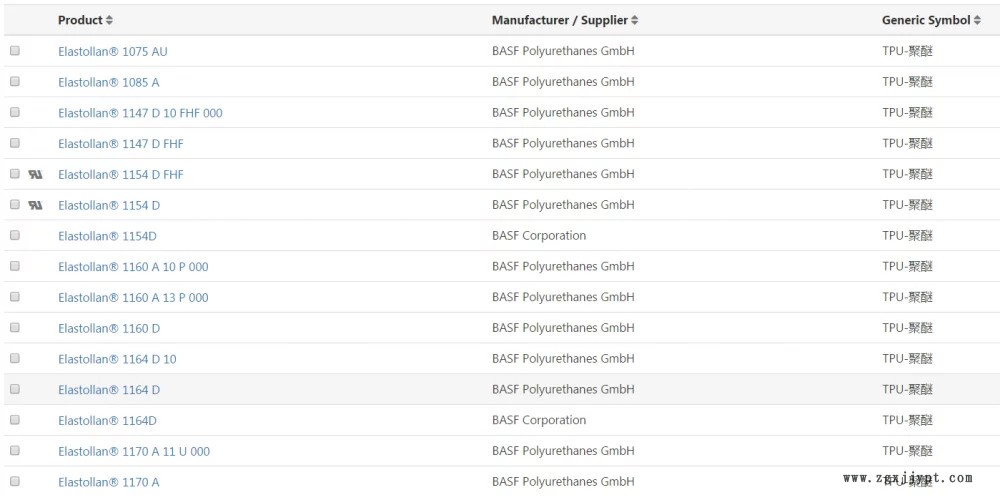Select the checkbox for Elastollan 1085 A
The width and height of the screenshot is (1000, 500).
[x=15, y=81]
